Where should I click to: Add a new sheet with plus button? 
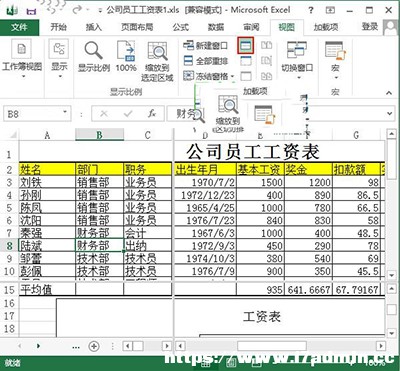click(94, 346)
